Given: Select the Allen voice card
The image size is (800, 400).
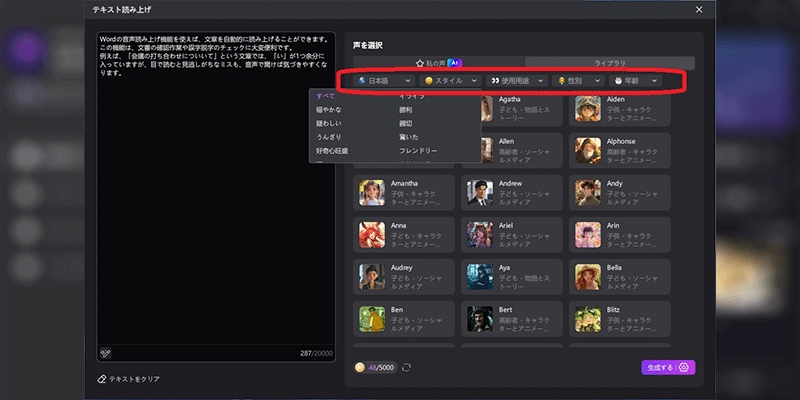Looking at the screenshot, I should 520,151.
